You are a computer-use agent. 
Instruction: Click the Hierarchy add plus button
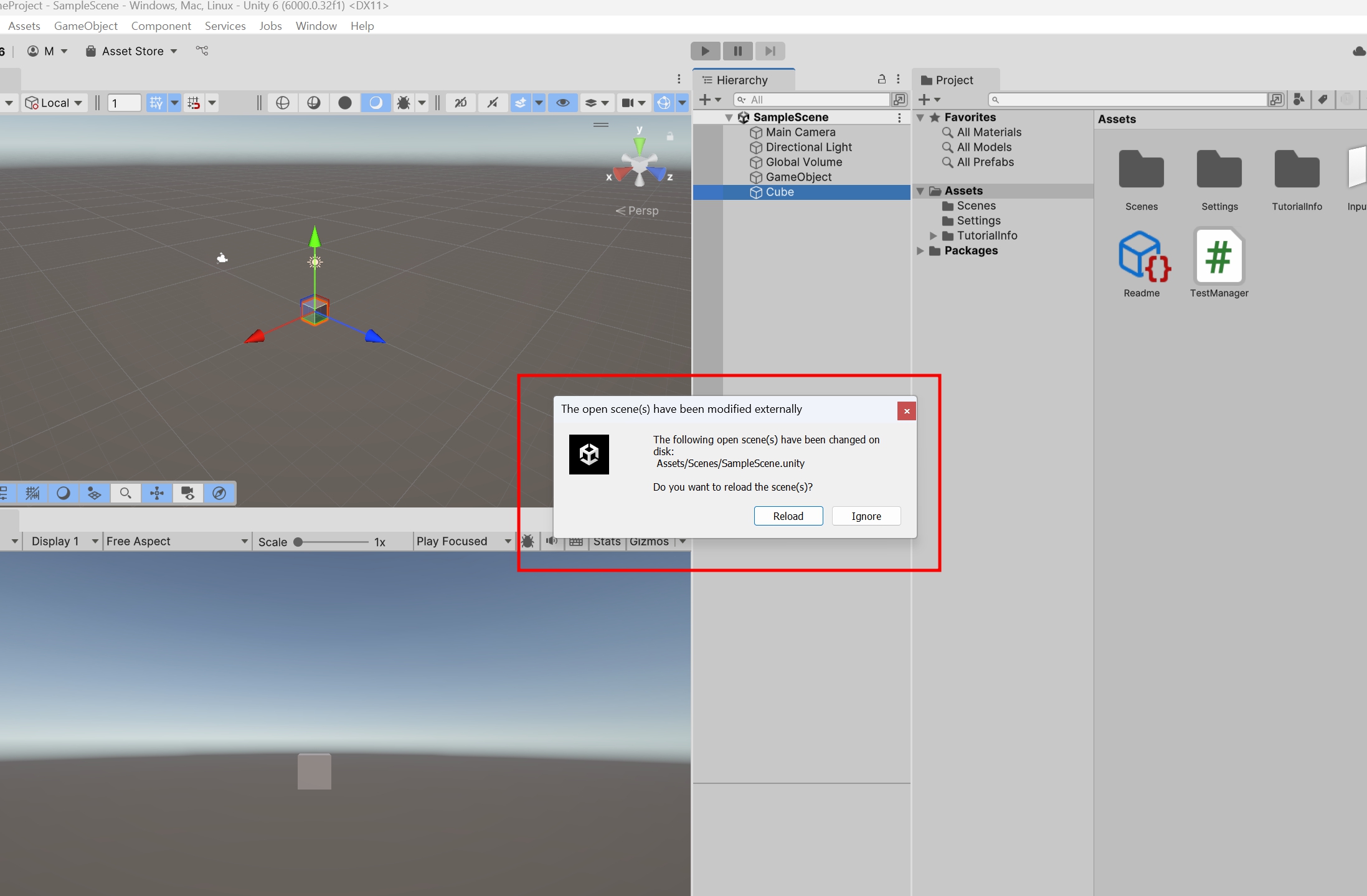point(709,100)
